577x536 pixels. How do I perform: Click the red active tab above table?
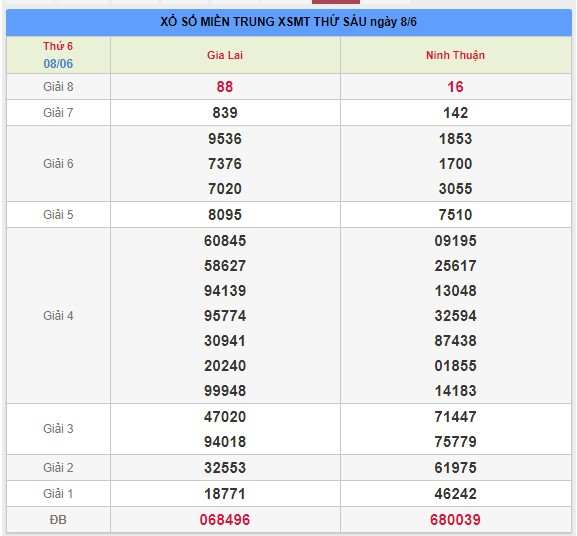[x=336, y=2]
